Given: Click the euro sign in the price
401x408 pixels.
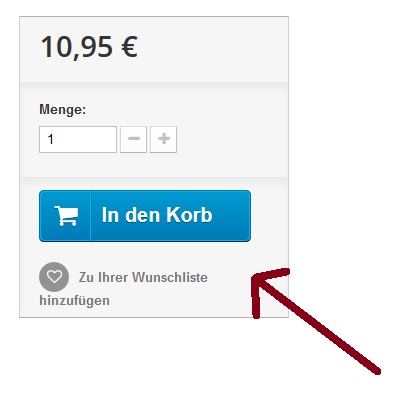Looking at the screenshot, I should [129, 47].
